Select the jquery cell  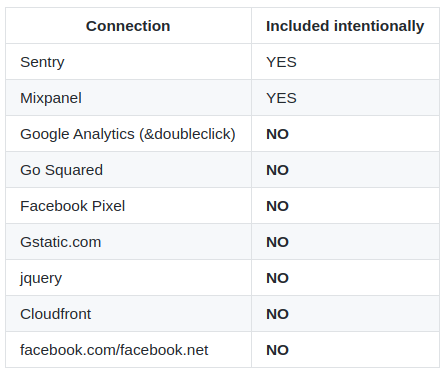pos(128,278)
